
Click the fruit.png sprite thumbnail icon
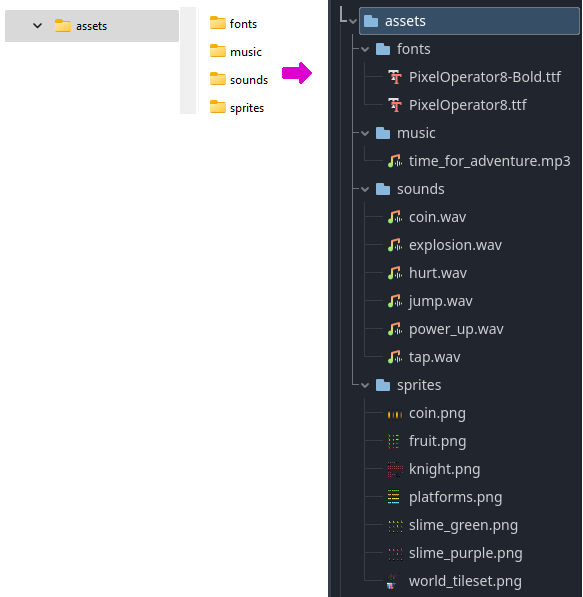(393, 442)
